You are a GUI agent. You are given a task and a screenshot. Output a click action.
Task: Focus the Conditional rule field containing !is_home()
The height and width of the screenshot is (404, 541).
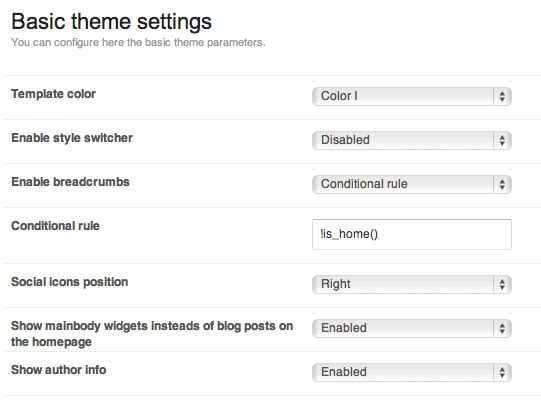click(x=412, y=234)
